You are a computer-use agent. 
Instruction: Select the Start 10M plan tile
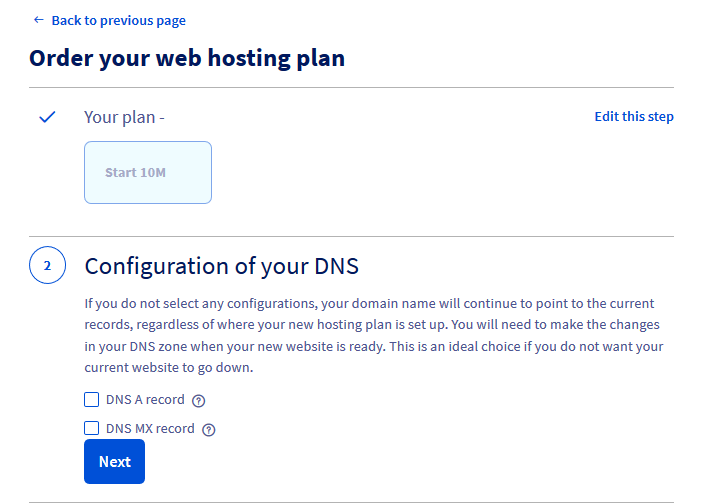point(148,172)
